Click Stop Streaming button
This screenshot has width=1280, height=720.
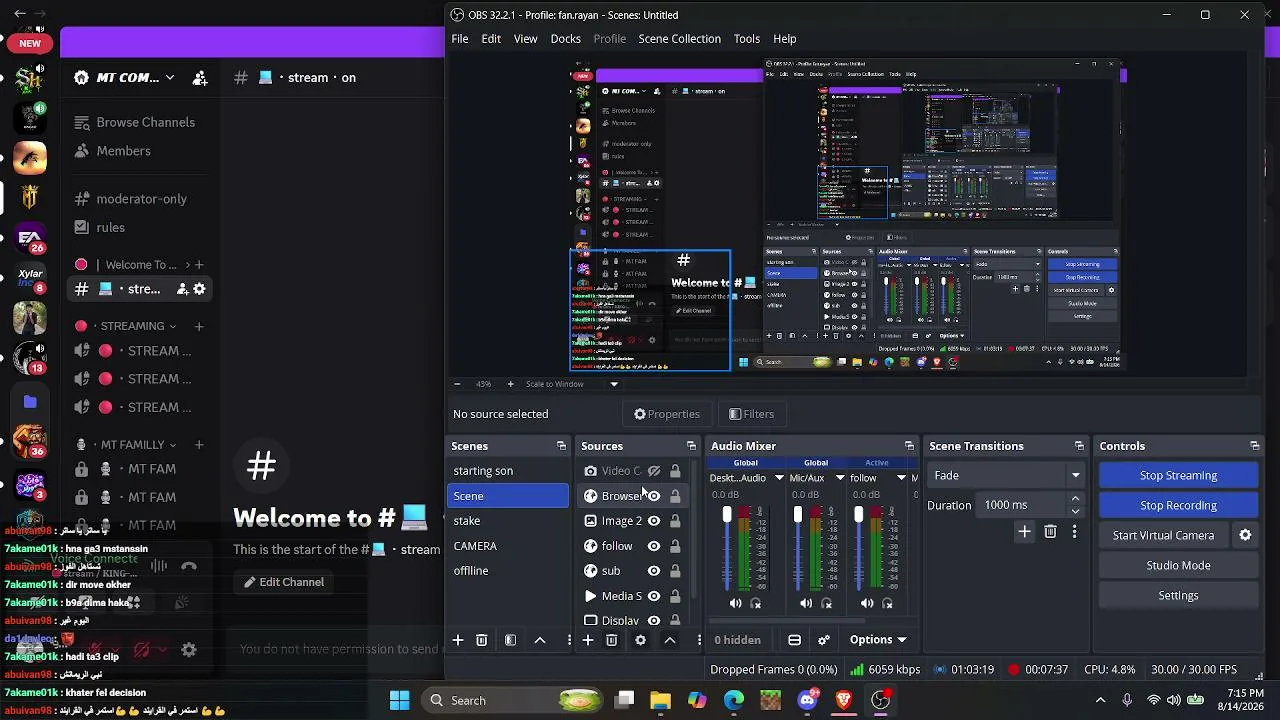(1178, 476)
